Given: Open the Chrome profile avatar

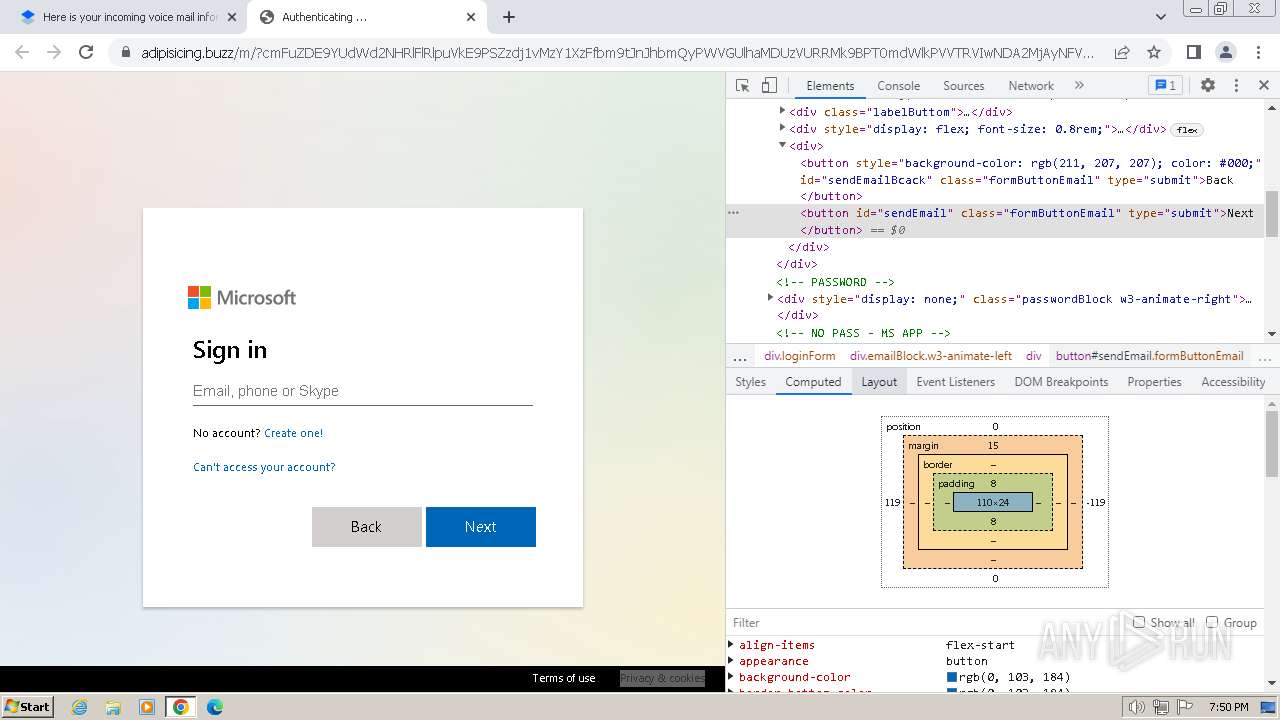Looking at the screenshot, I should (1225, 52).
